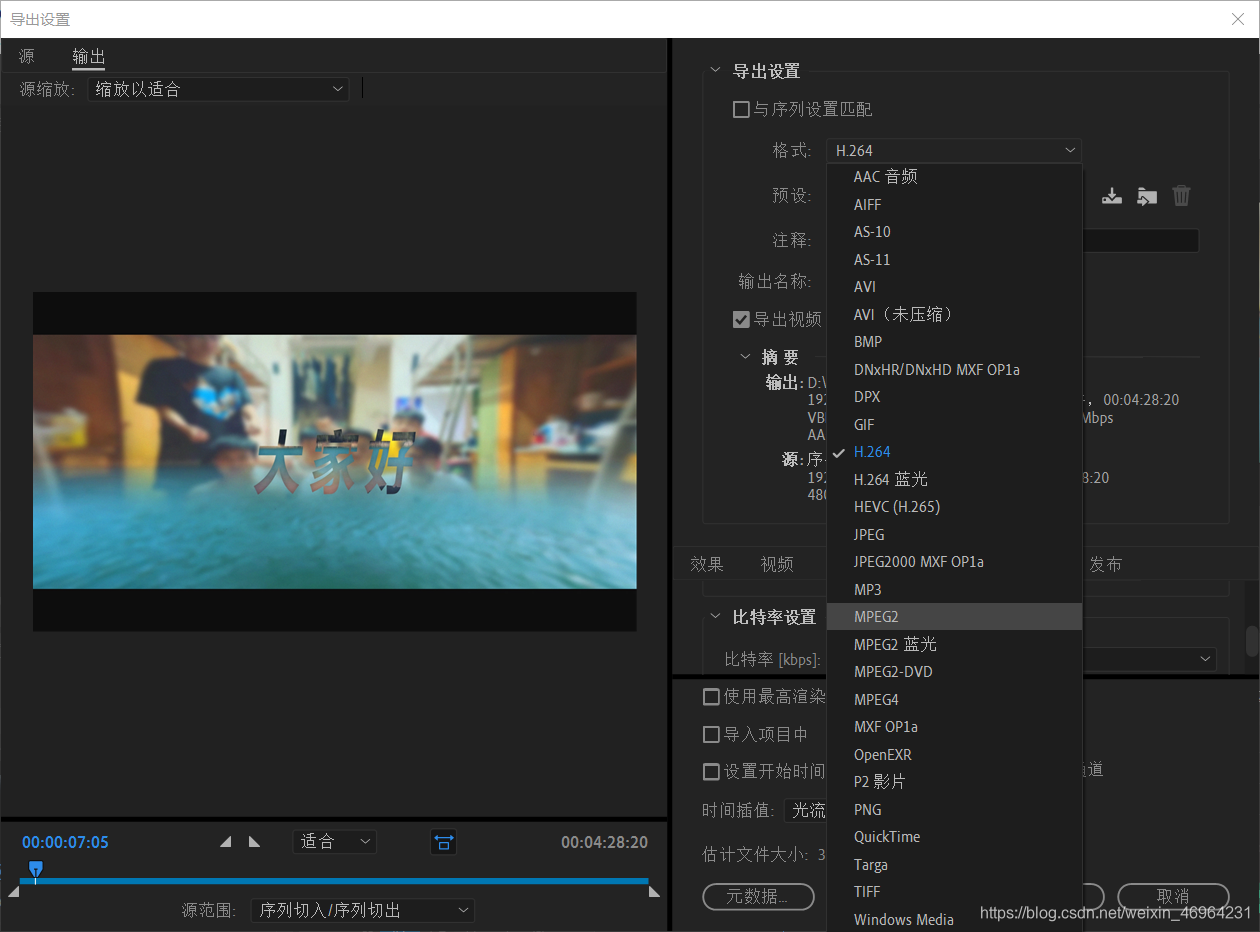The height and width of the screenshot is (932, 1260).
Task: Set the in point marker
Action: [225, 842]
